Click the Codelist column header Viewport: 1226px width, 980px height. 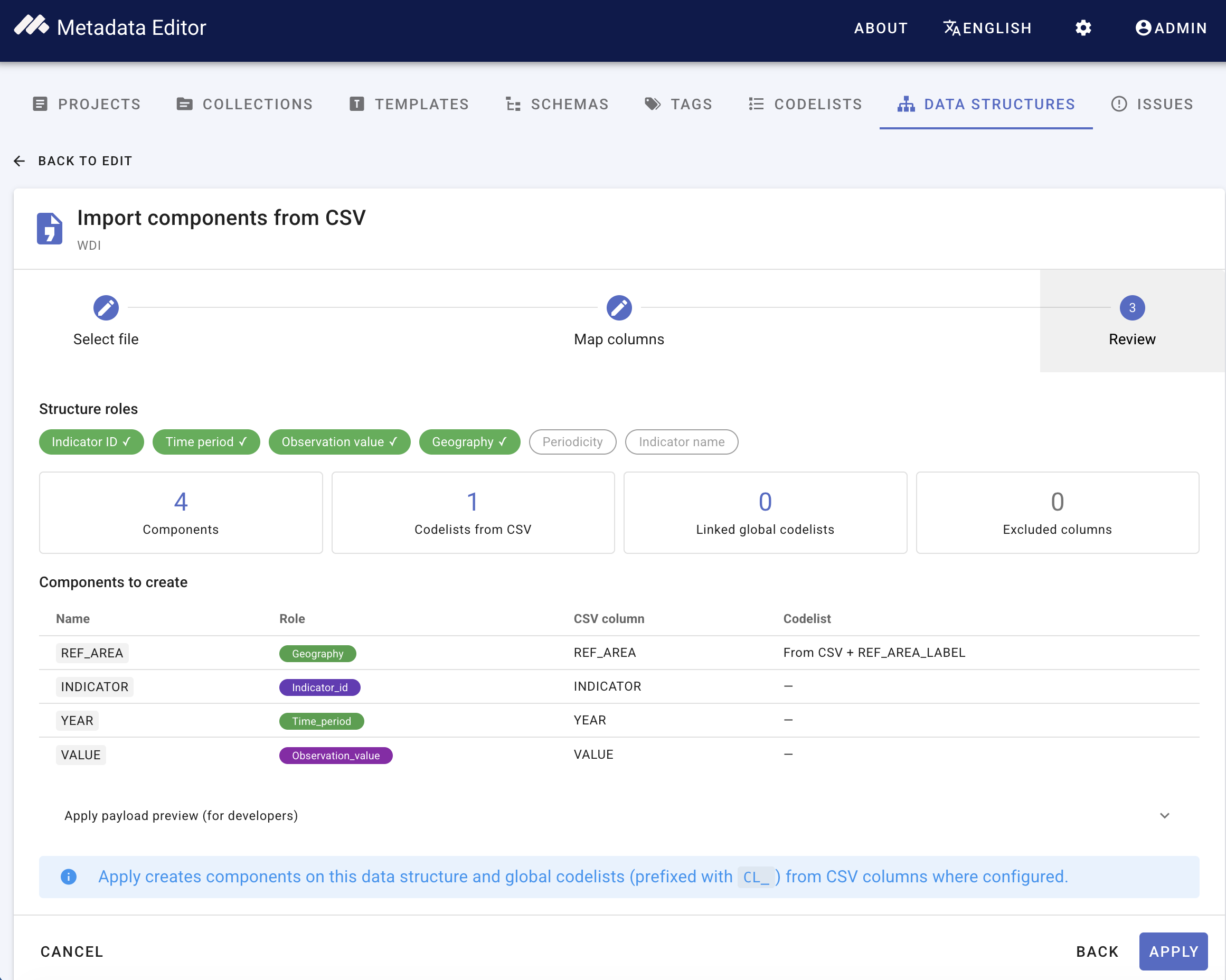pos(806,619)
